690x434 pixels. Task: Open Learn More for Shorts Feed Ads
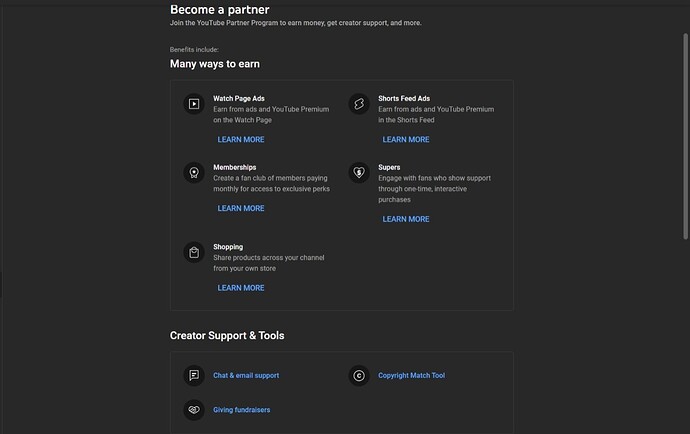click(406, 140)
